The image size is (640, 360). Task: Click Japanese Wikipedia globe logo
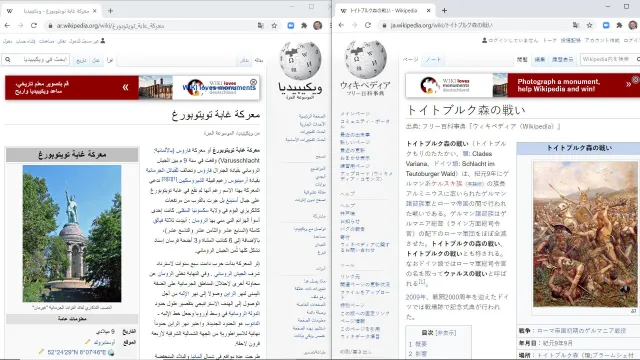365,60
